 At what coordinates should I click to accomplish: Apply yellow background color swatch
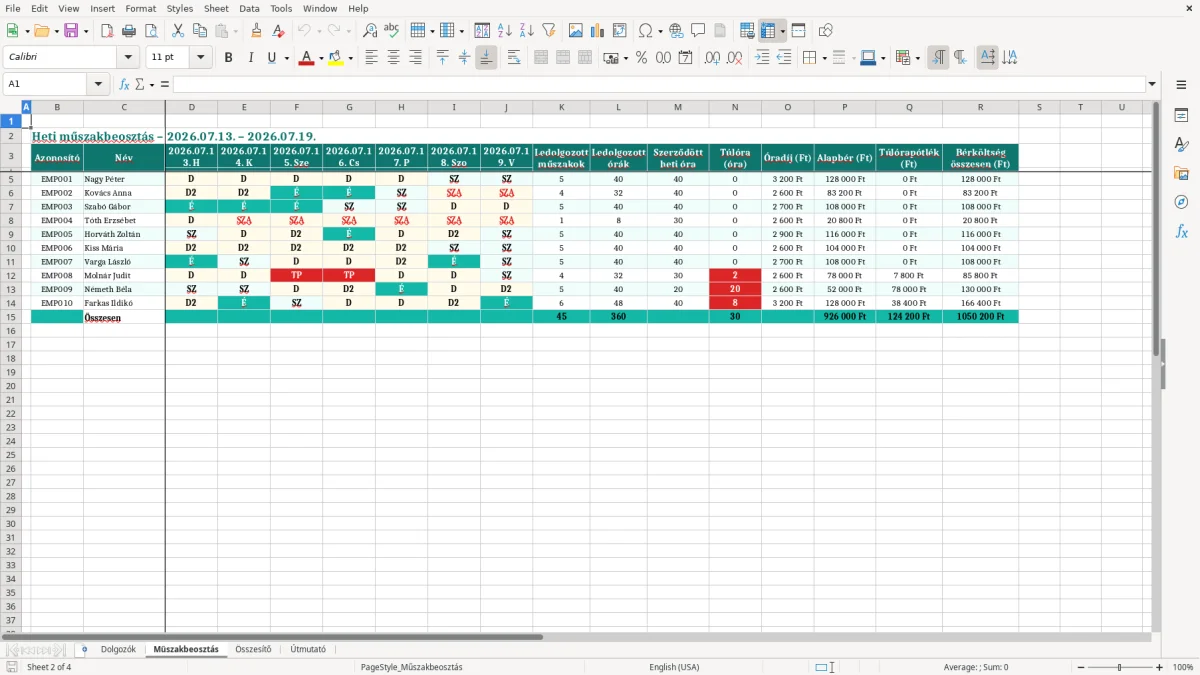pos(336,58)
